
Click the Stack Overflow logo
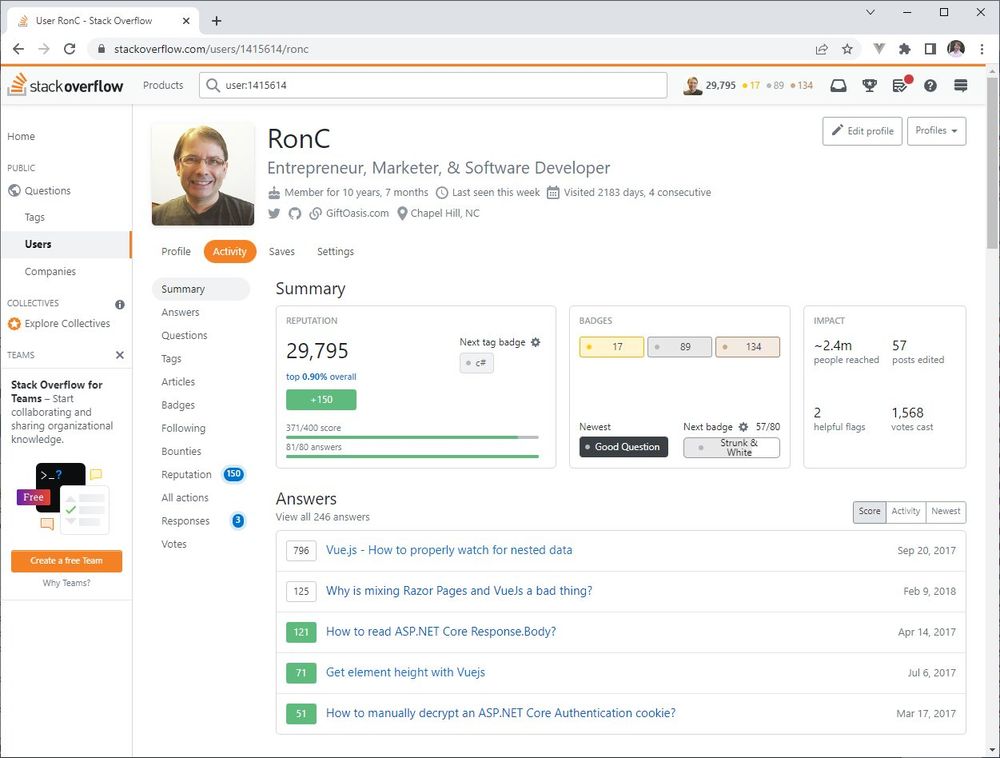tap(65, 85)
